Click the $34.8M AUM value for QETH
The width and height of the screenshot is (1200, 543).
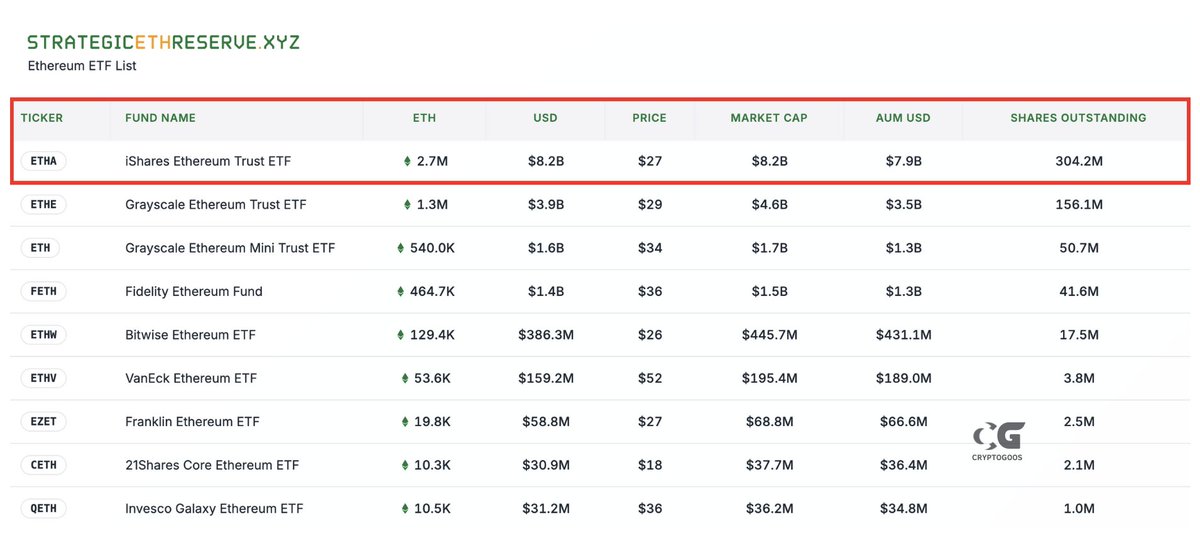(903, 508)
